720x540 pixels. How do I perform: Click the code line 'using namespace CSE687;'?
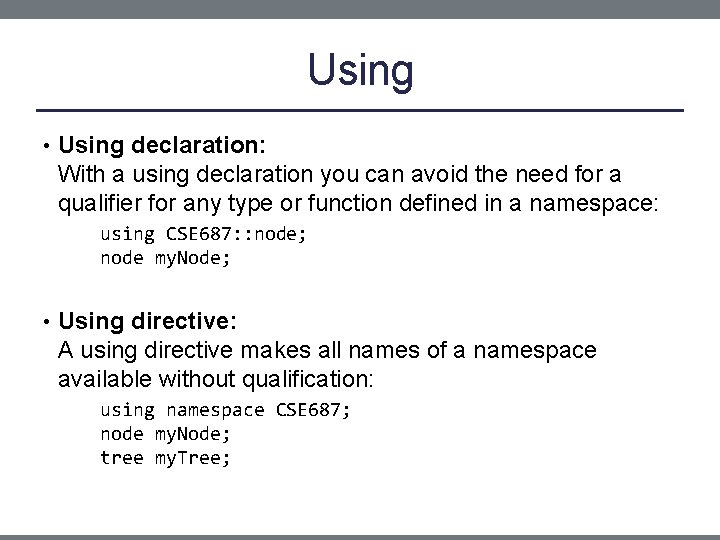(x=225, y=411)
